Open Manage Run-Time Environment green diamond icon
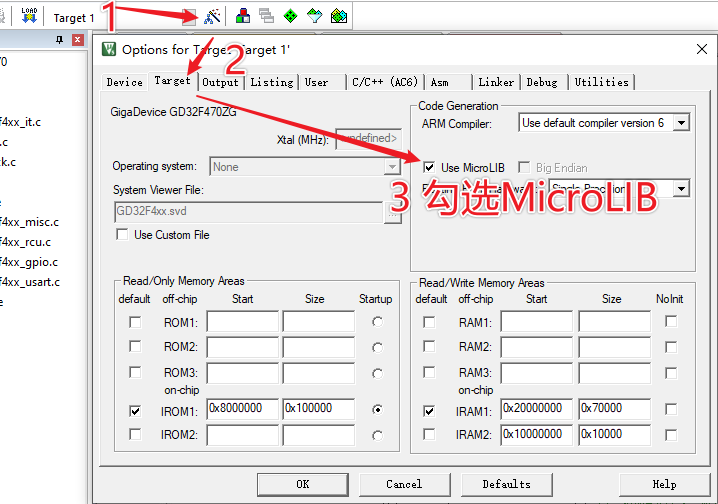This screenshot has width=718, height=504. point(290,16)
